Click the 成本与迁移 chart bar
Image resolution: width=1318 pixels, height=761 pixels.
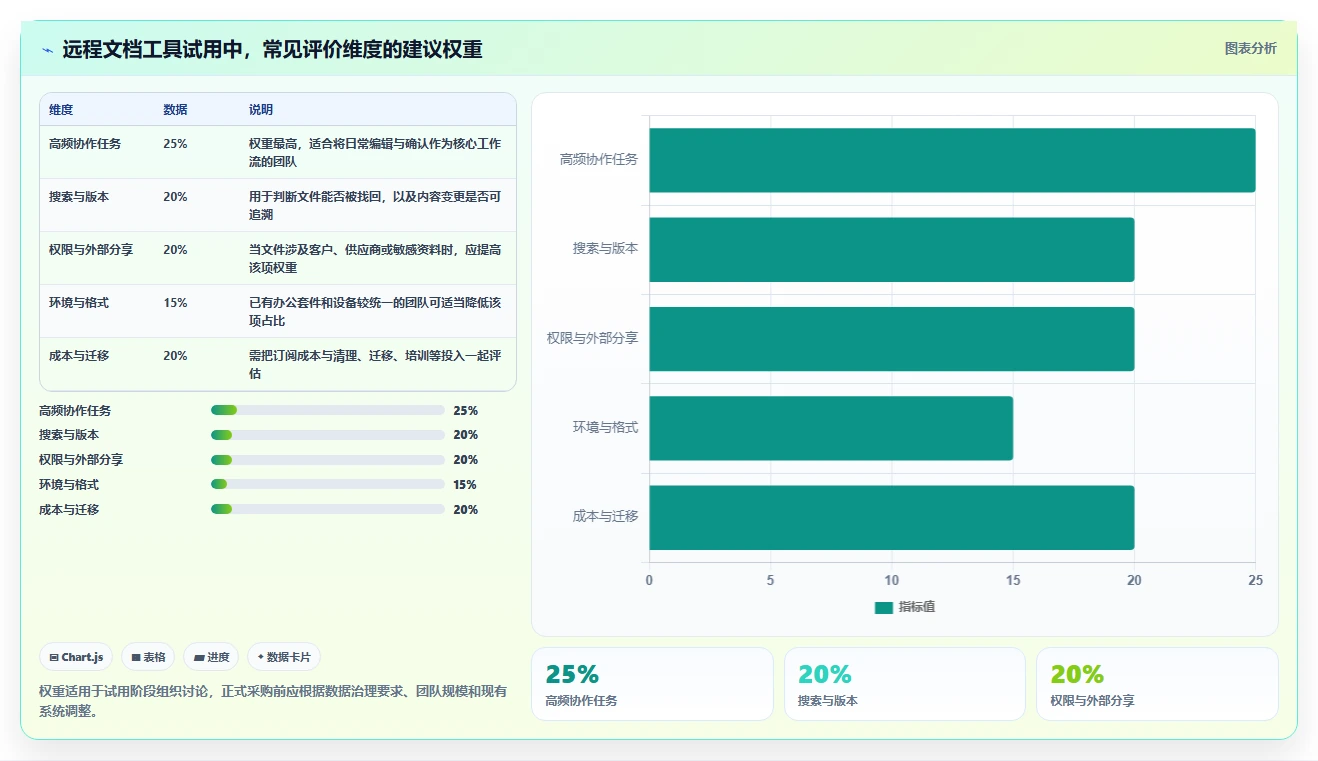coord(891,517)
